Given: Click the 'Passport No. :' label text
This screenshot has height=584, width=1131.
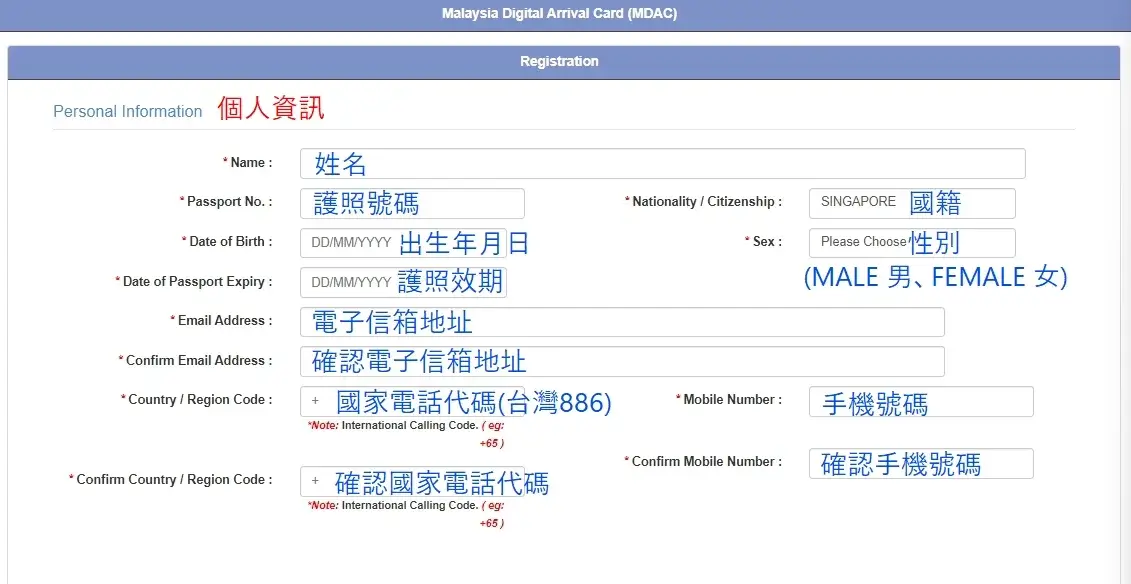Looking at the screenshot, I should pos(229,202).
